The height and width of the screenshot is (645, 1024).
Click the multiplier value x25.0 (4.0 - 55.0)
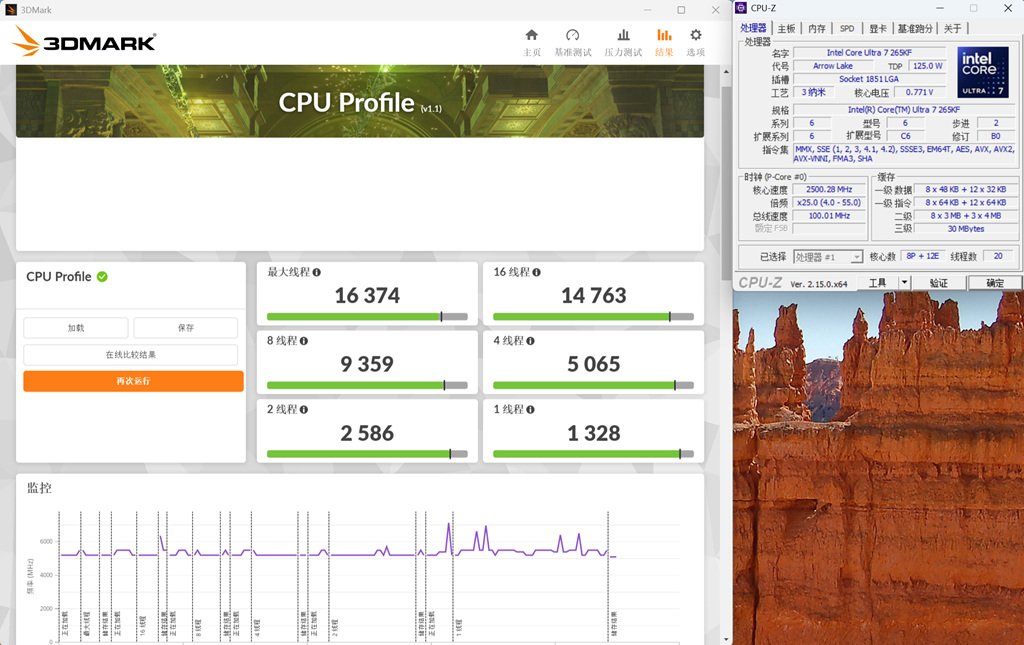[829, 203]
